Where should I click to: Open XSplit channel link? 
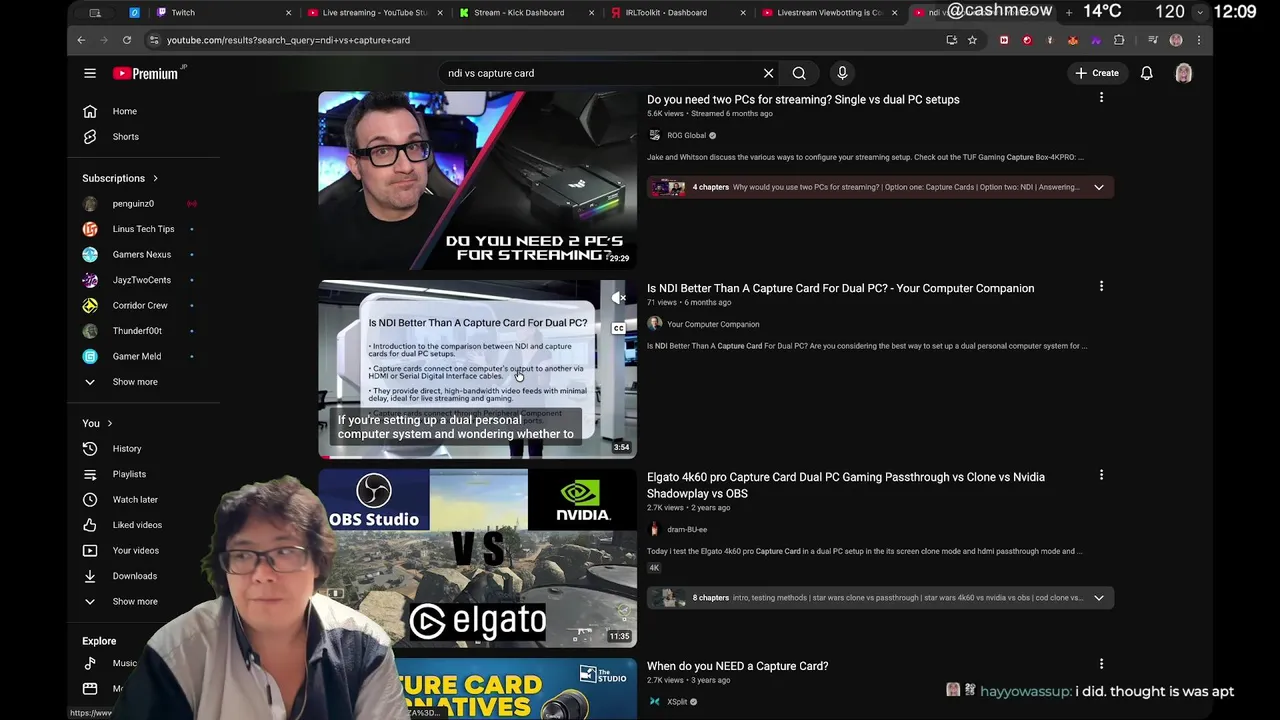tap(677, 702)
